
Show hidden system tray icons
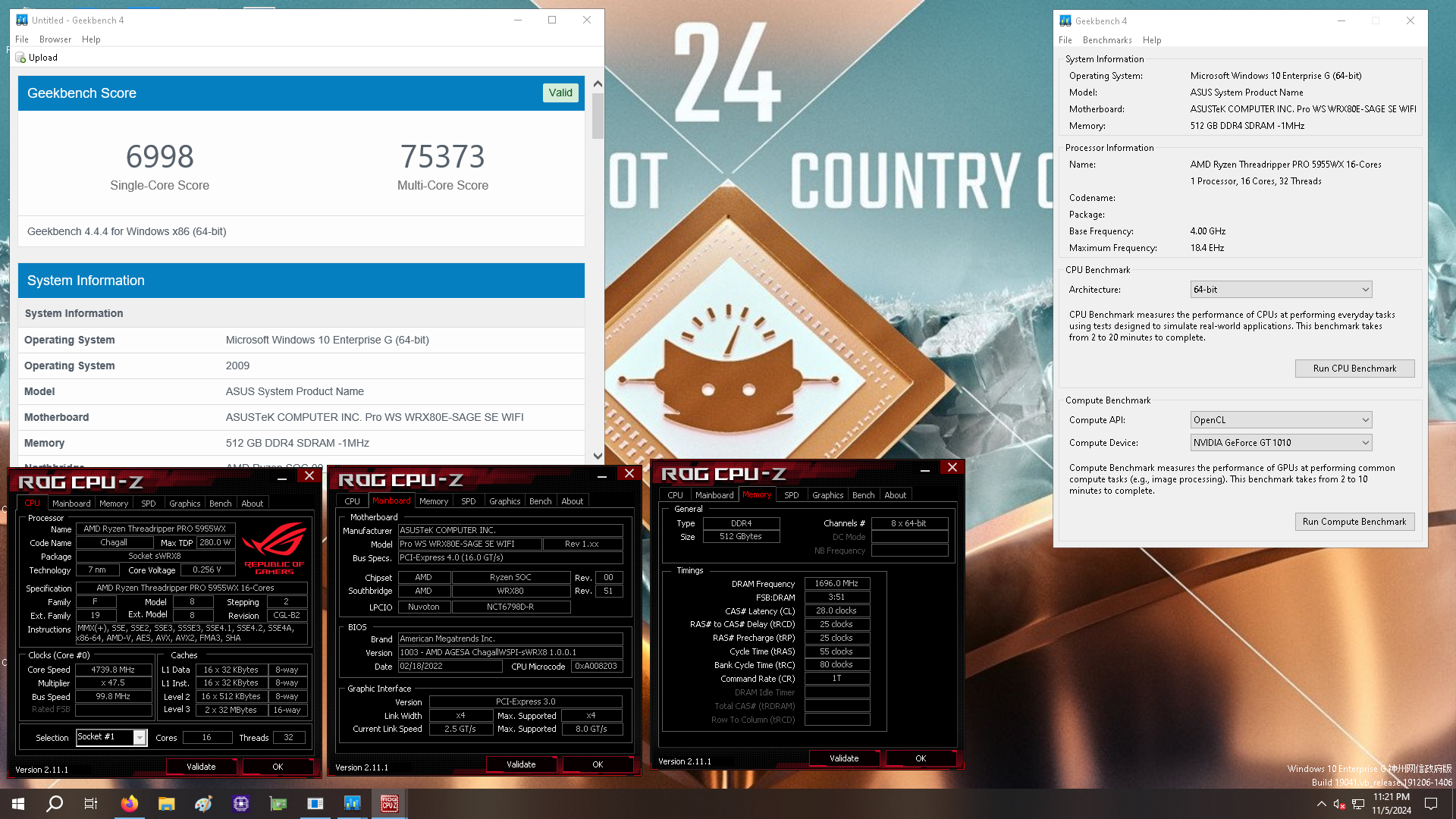click(1322, 804)
